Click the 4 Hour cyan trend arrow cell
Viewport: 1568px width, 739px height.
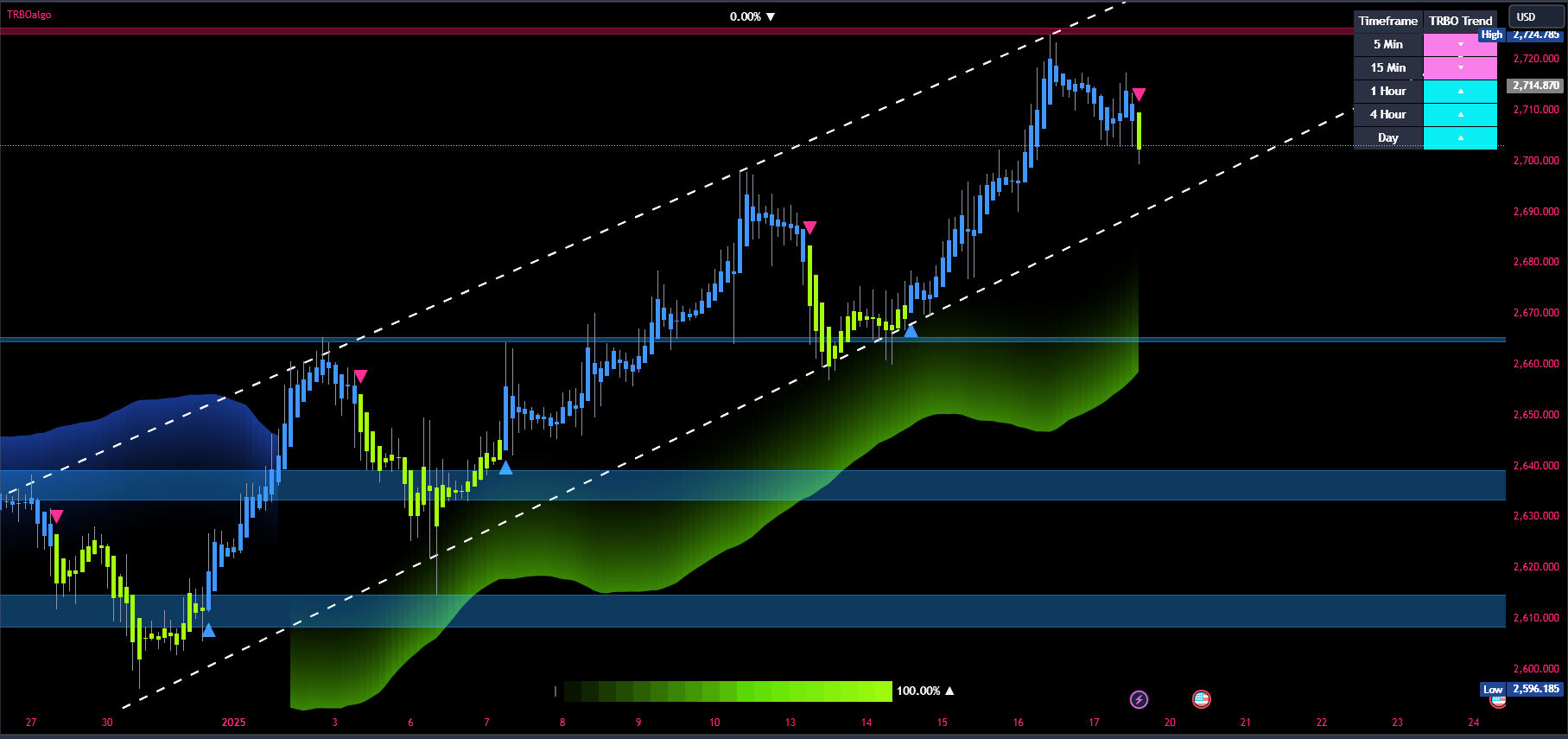[1460, 114]
